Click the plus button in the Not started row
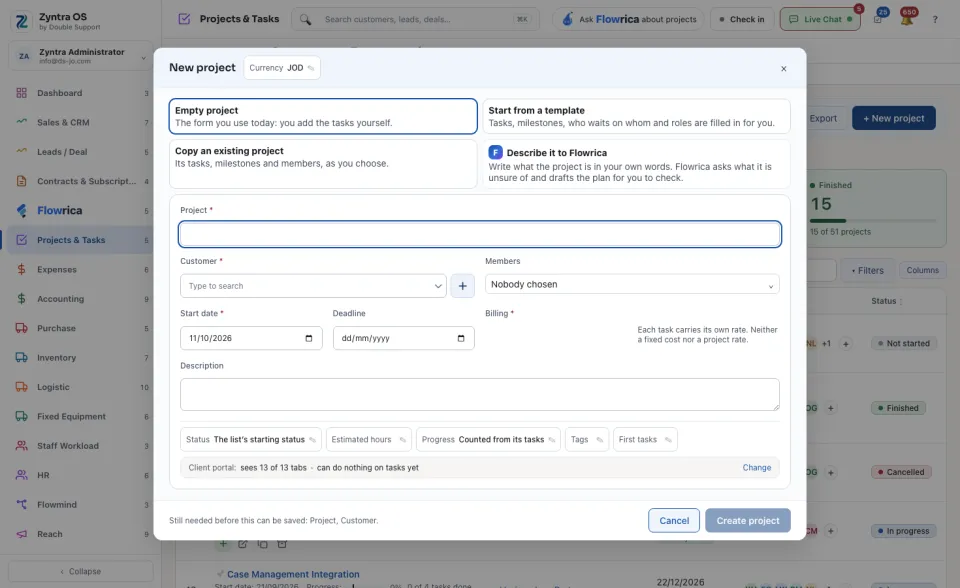The width and height of the screenshot is (960, 588). click(846, 344)
